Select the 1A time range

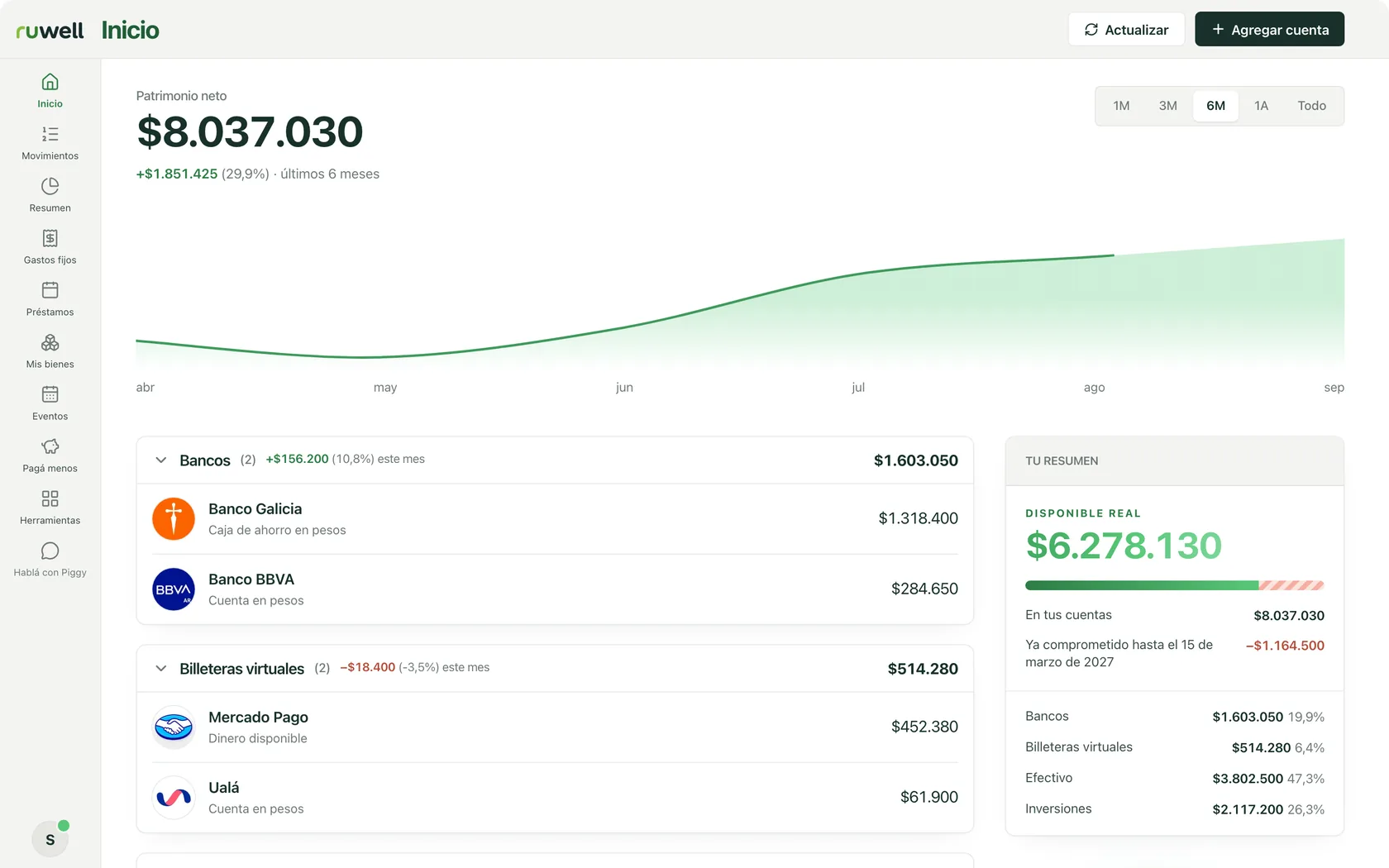click(x=1261, y=106)
